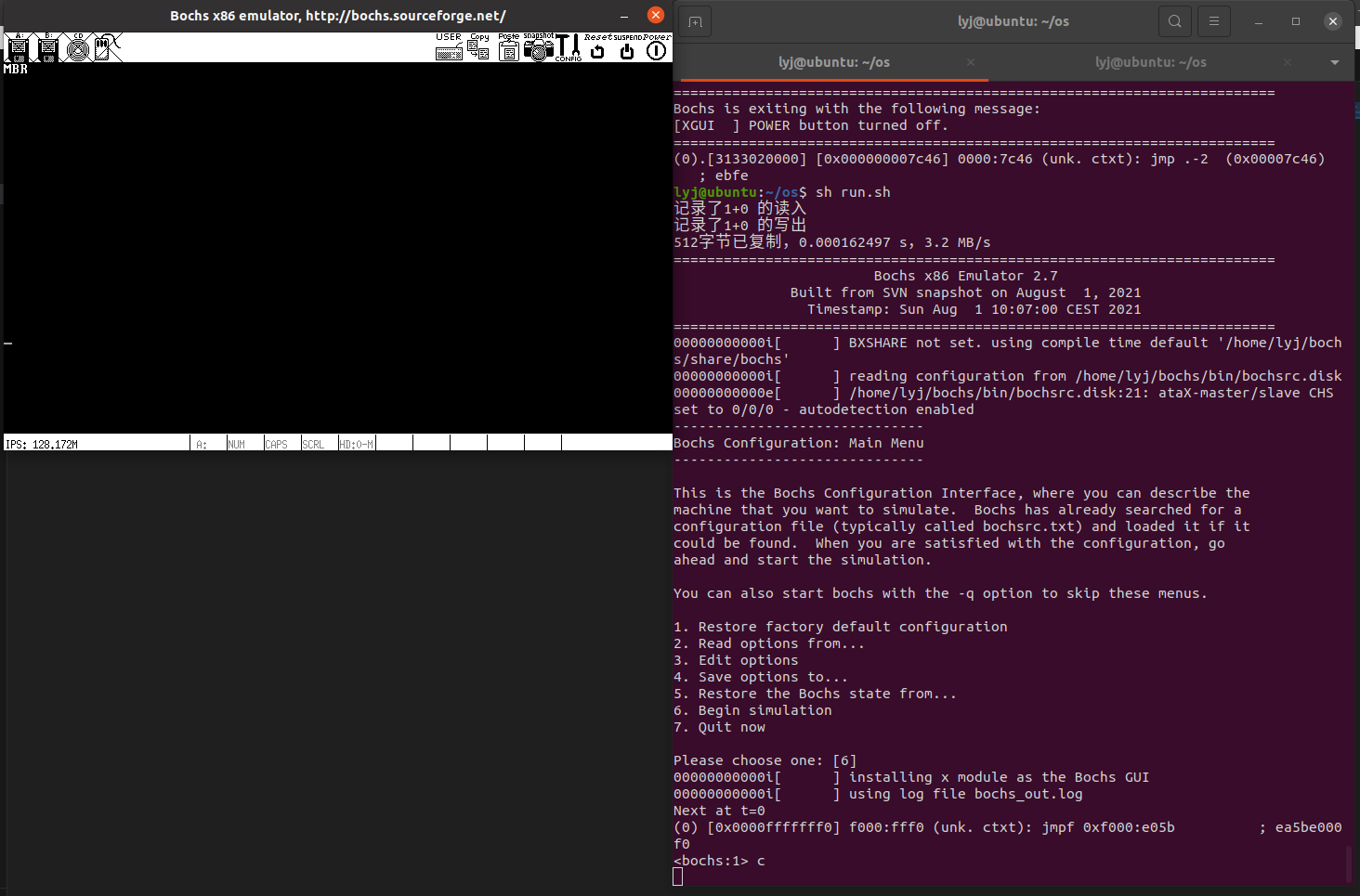Click 'Bochs Configuration: Main Menu' heading text
The image size is (1360, 896).
pos(799,443)
